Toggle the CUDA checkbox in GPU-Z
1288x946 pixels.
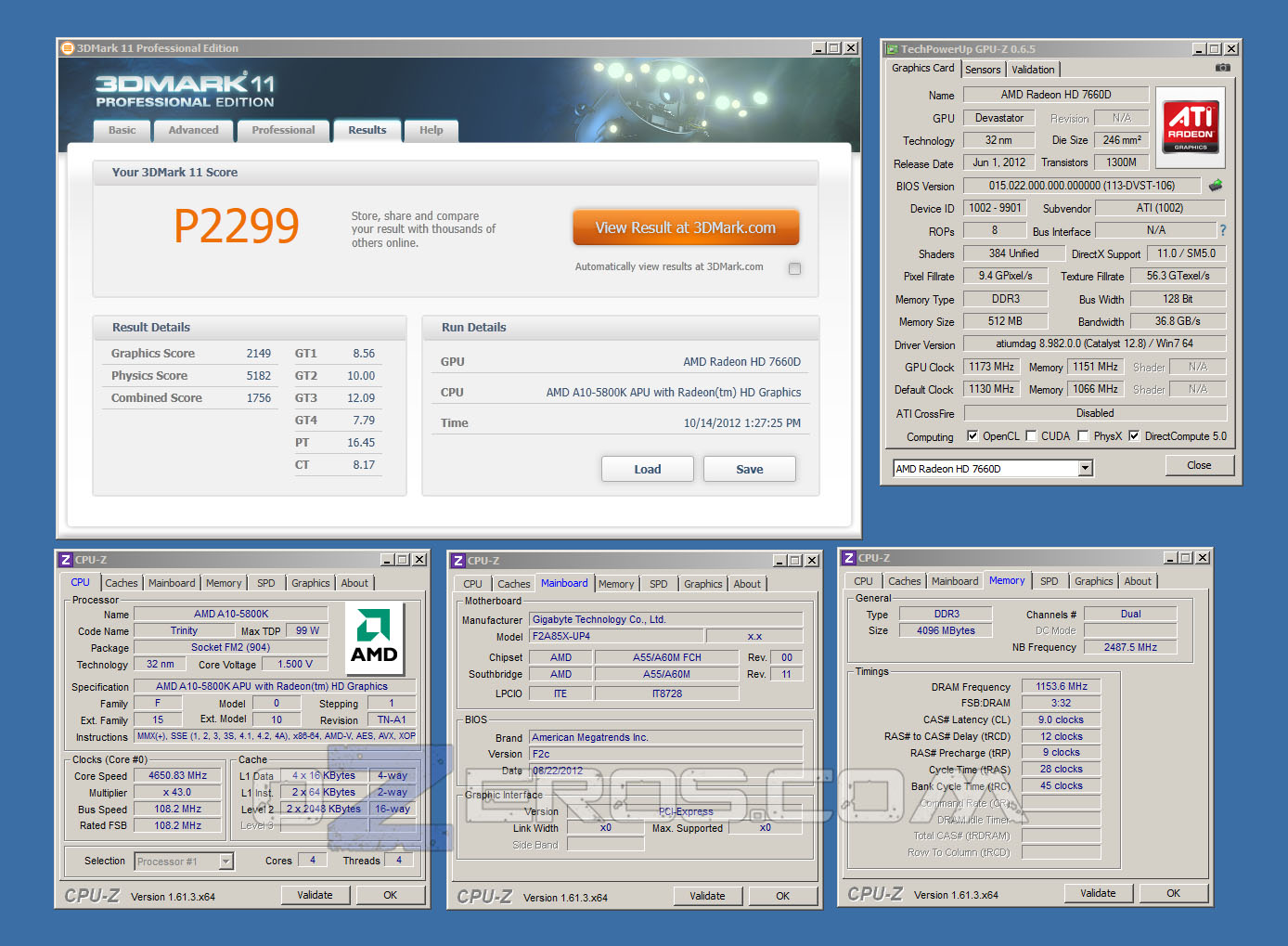click(1031, 435)
